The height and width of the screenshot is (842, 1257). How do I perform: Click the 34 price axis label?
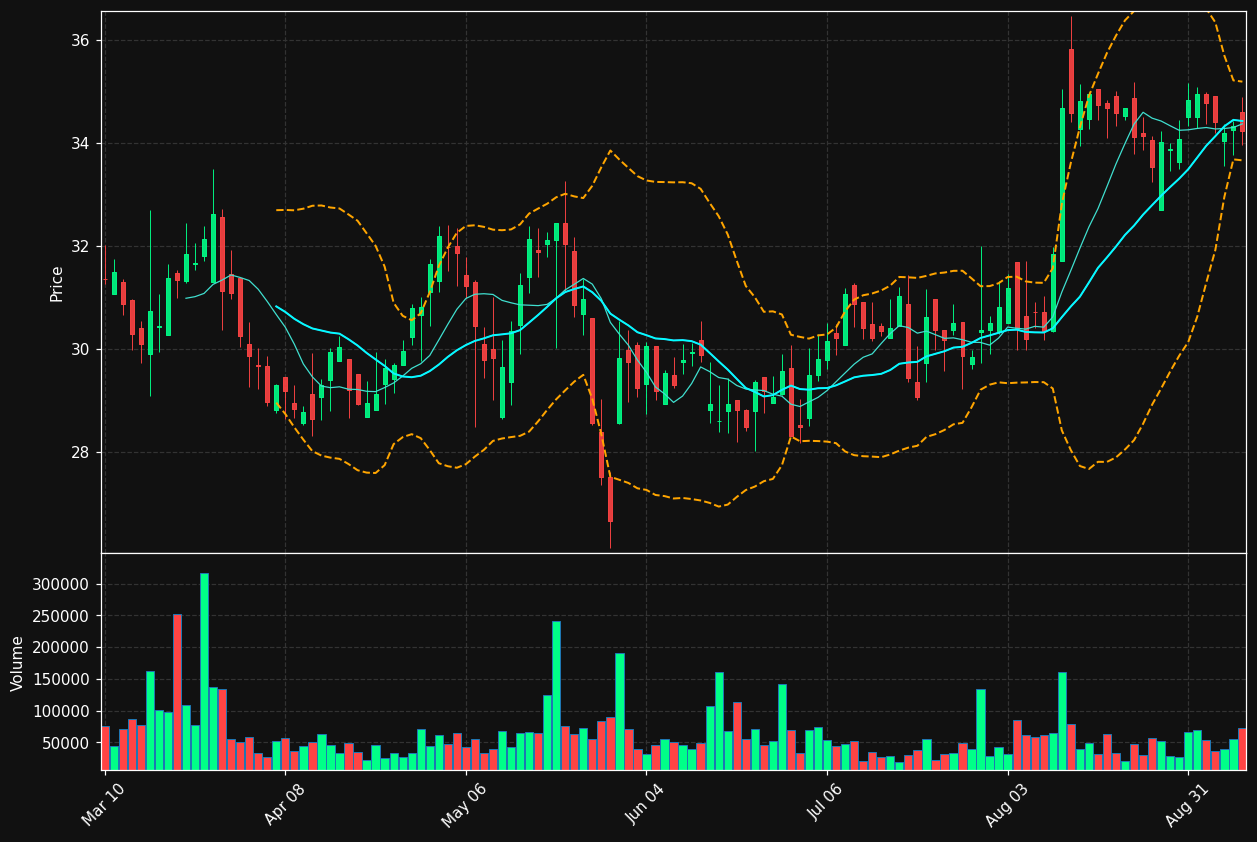[80, 144]
